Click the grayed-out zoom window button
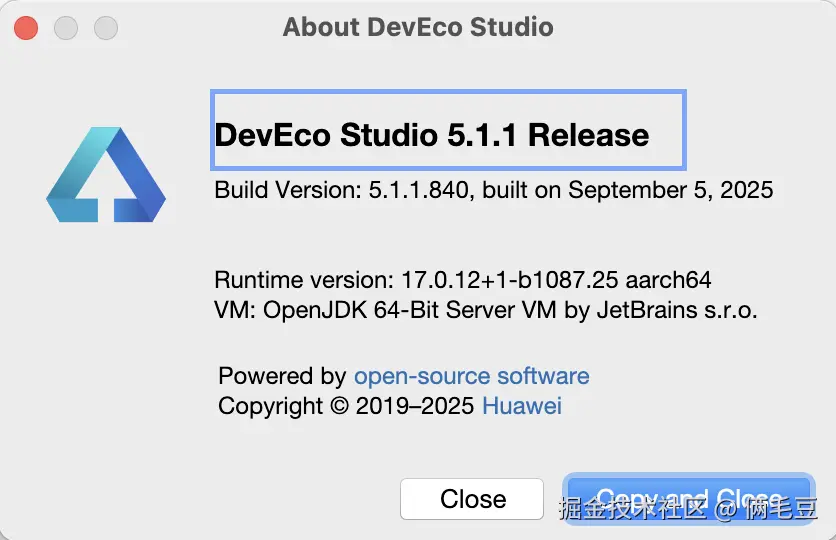 pos(106,28)
